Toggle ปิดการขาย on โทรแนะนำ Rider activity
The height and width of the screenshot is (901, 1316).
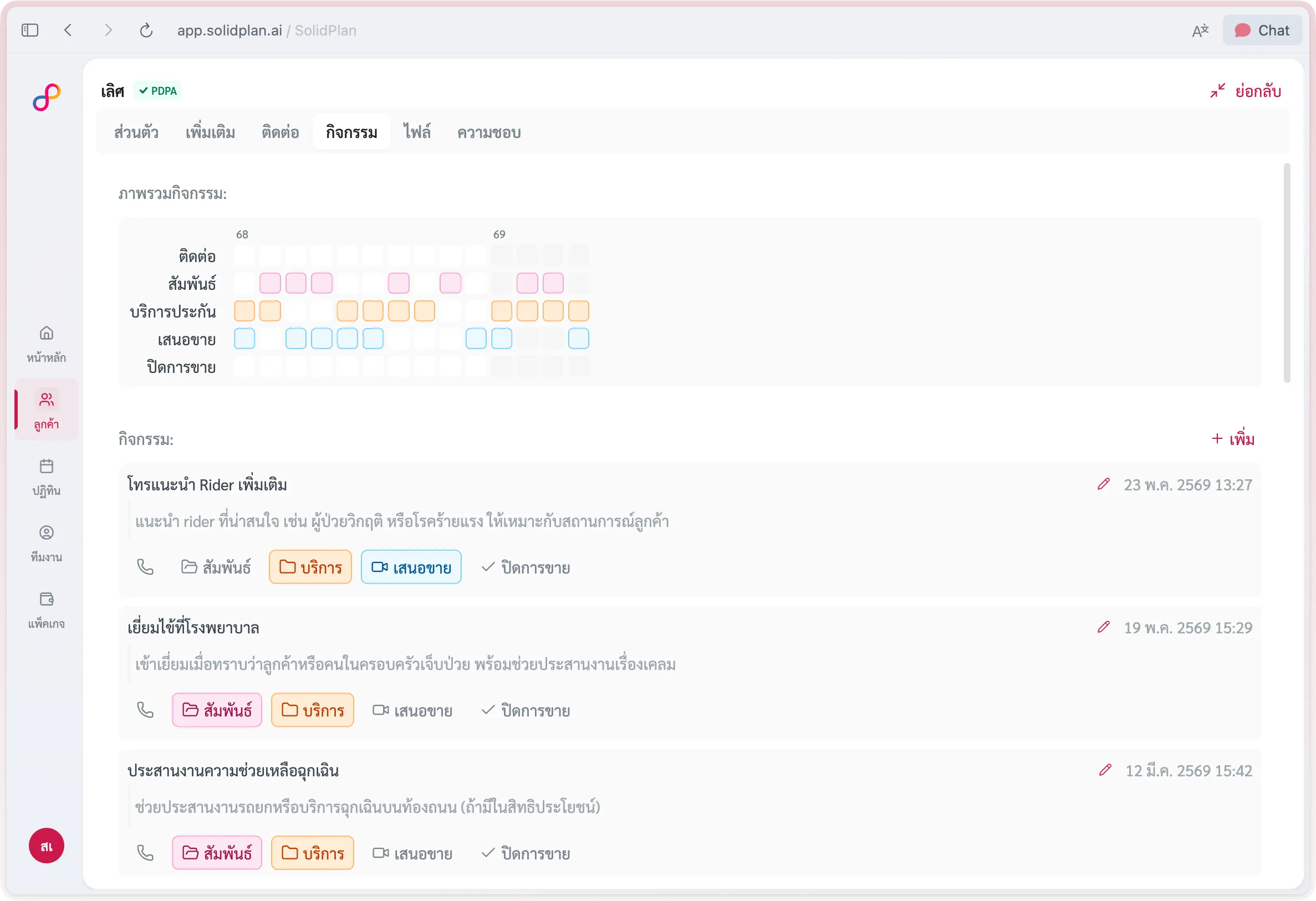pos(526,566)
